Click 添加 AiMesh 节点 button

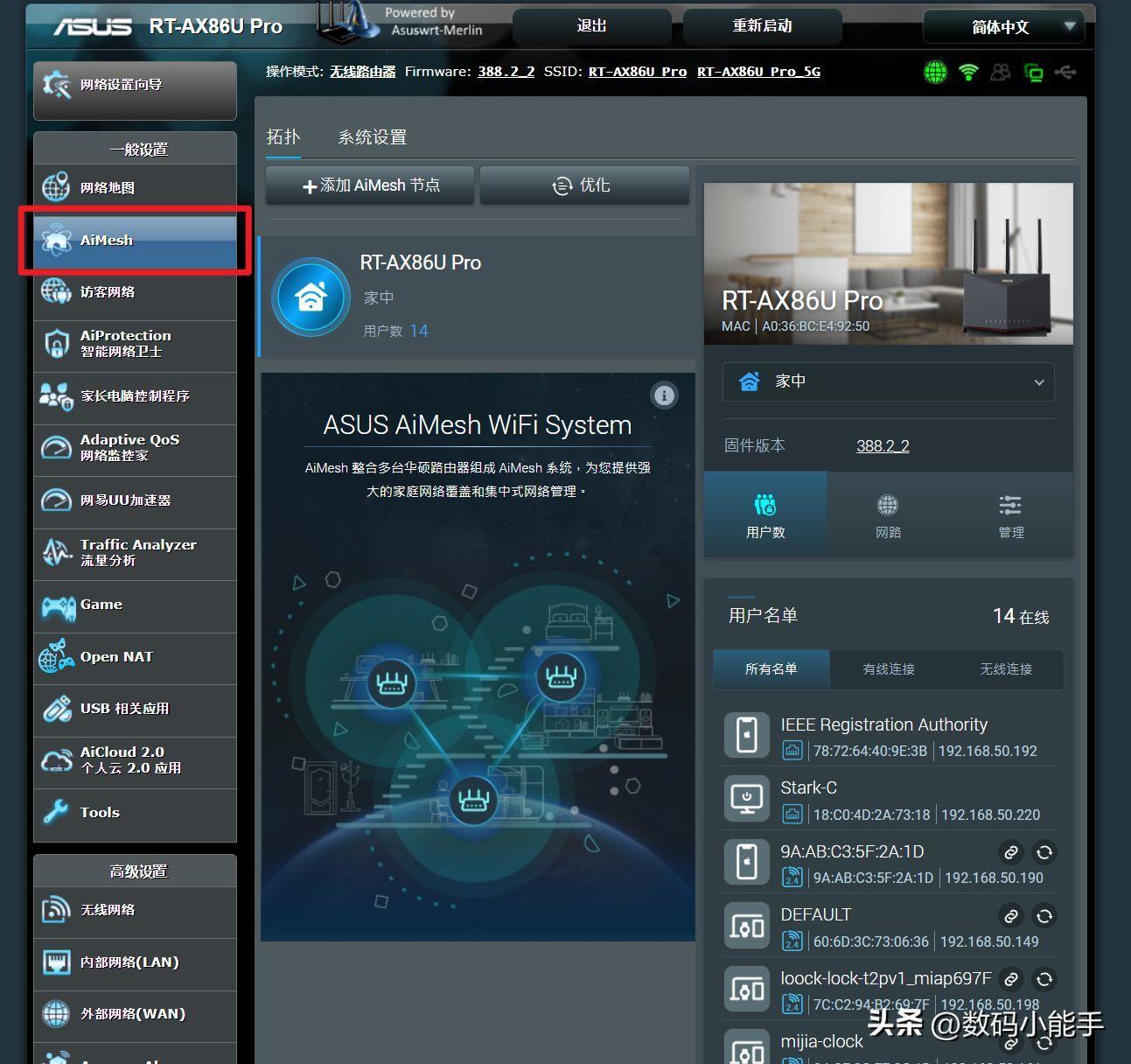click(x=370, y=185)
